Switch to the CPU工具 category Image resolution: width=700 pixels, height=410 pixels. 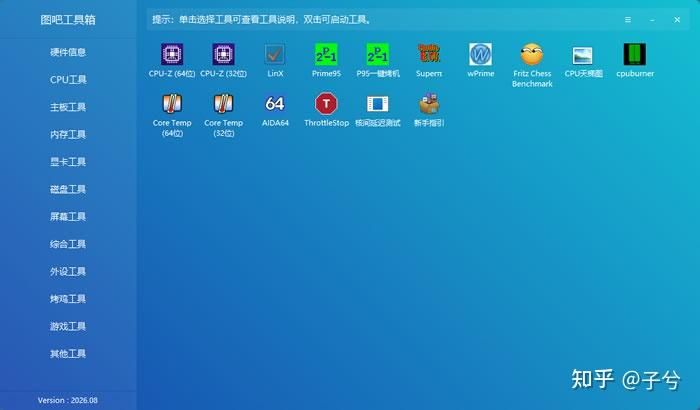pos(68,79)
